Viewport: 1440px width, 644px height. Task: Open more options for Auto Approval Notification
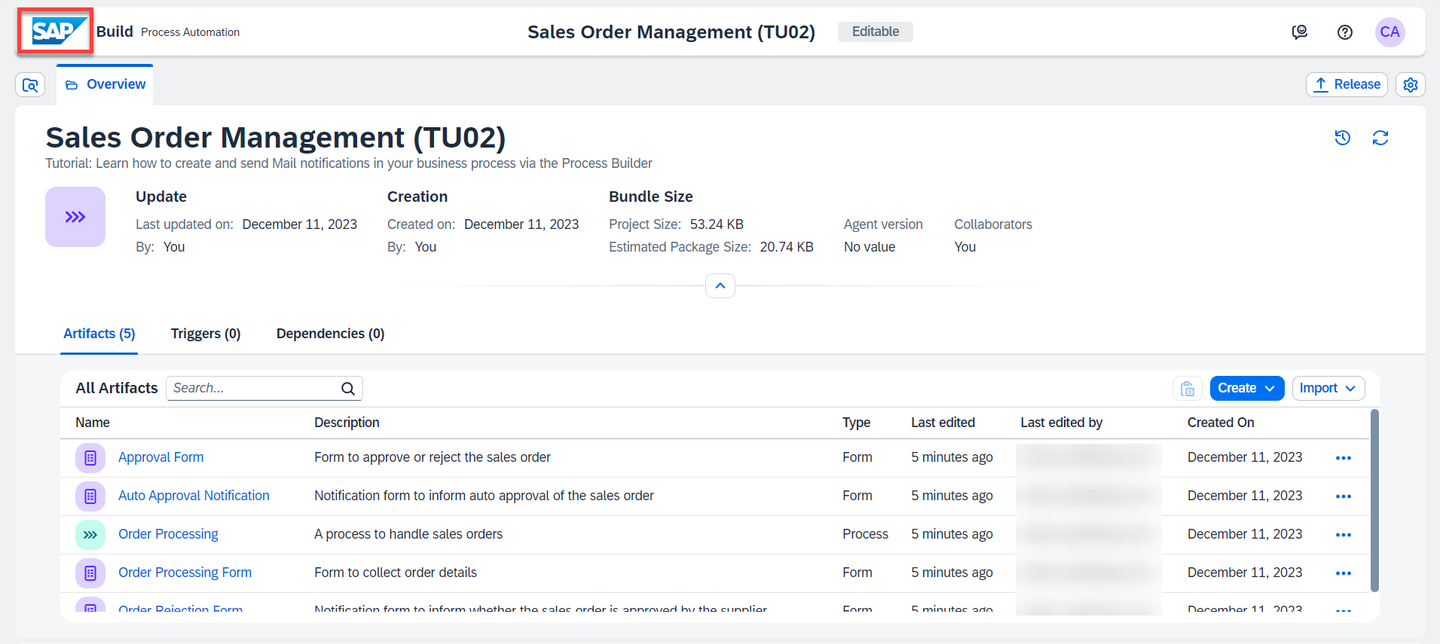coord(1343,496)
